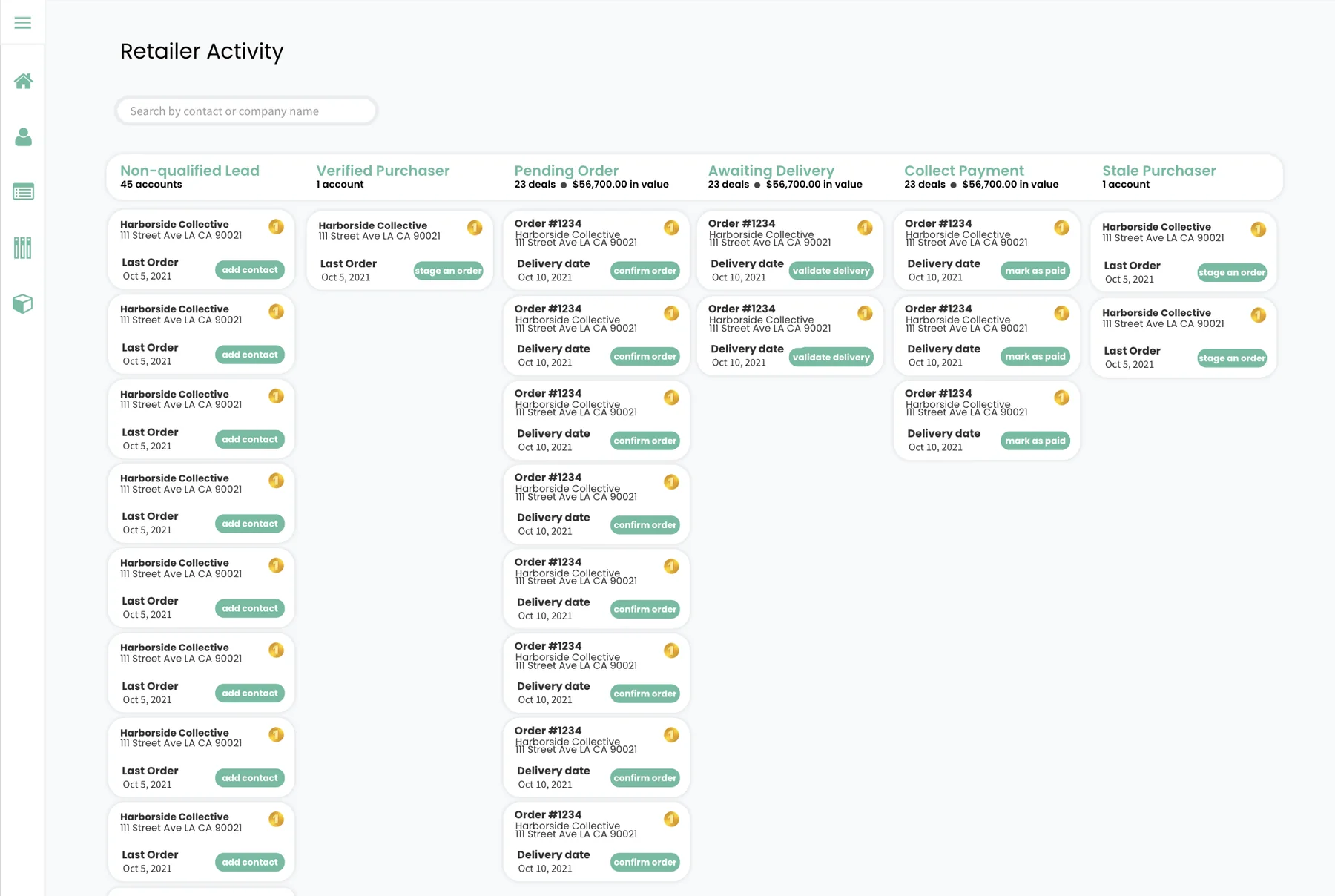Click mark as paid on first Collect Payment card
This screenshot has width=1335, height=896.
pos(1035,271)
